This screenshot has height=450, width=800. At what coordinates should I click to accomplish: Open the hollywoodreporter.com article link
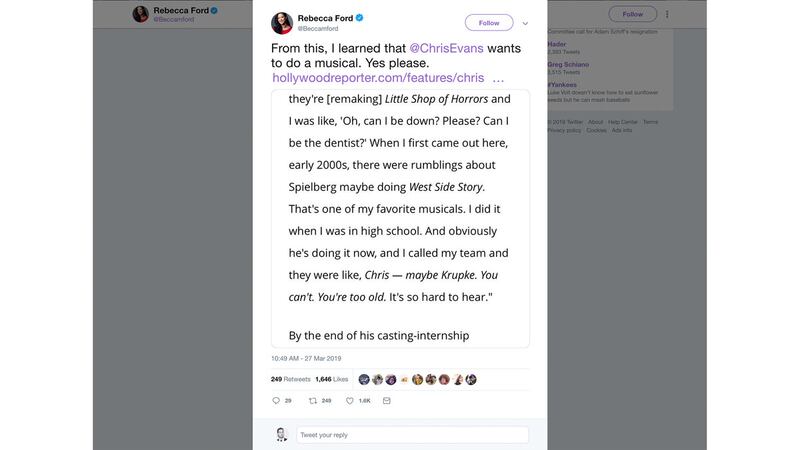[x=378, y=78]
